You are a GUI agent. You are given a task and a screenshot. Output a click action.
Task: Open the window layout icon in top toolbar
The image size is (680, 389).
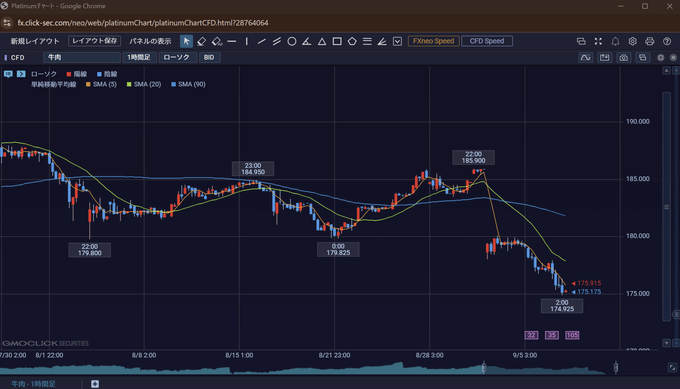point(581,41)
